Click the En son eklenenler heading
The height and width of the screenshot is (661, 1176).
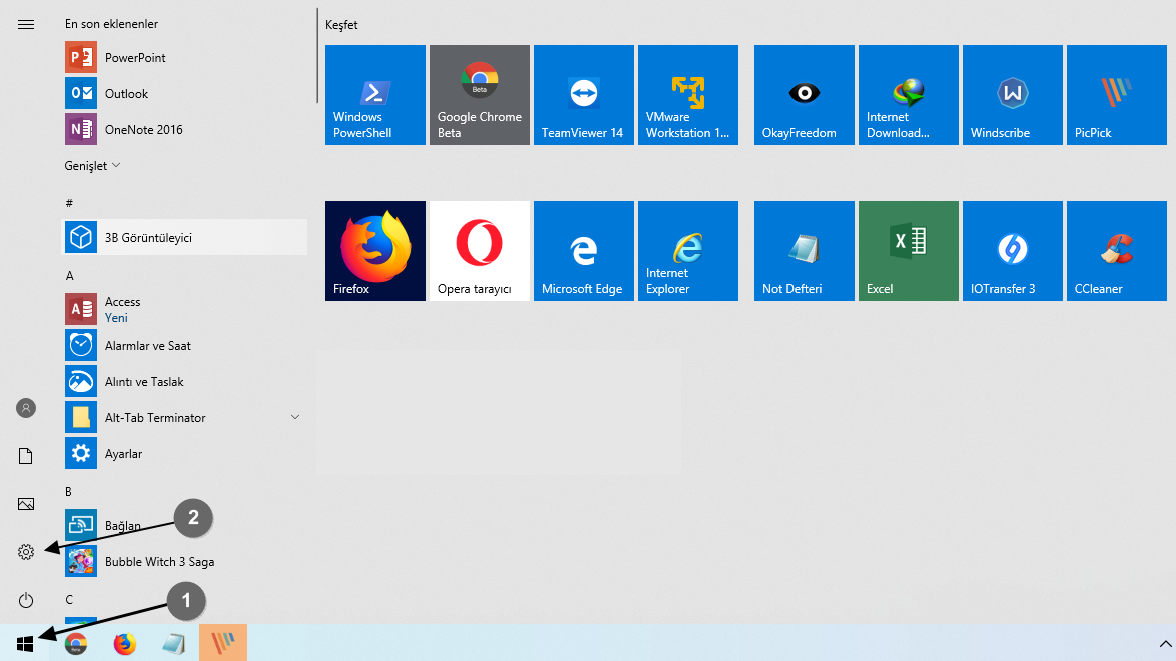pyautogui.click(x=111, y=24)
